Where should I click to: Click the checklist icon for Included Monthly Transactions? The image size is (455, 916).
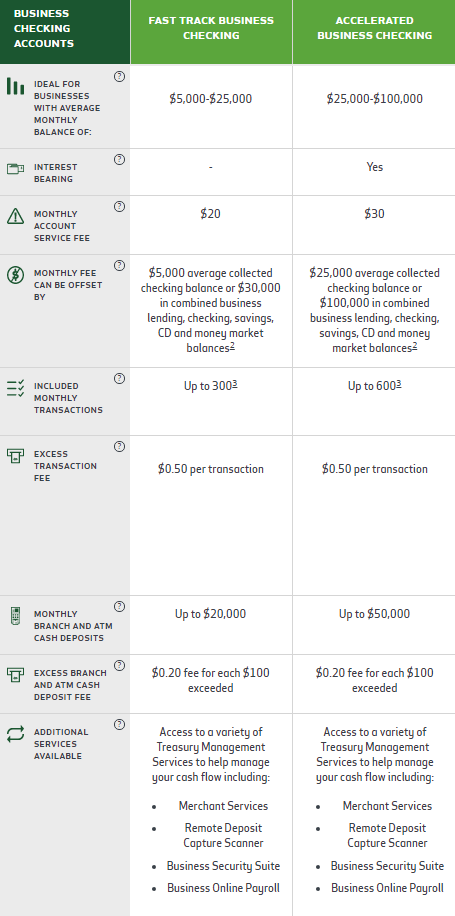[15, 388]
